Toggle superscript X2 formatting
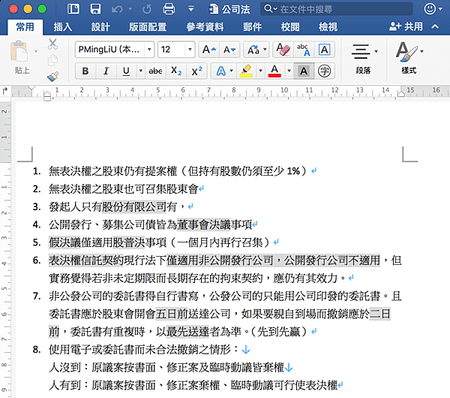 pyautogui.click(x=197, y=71)
